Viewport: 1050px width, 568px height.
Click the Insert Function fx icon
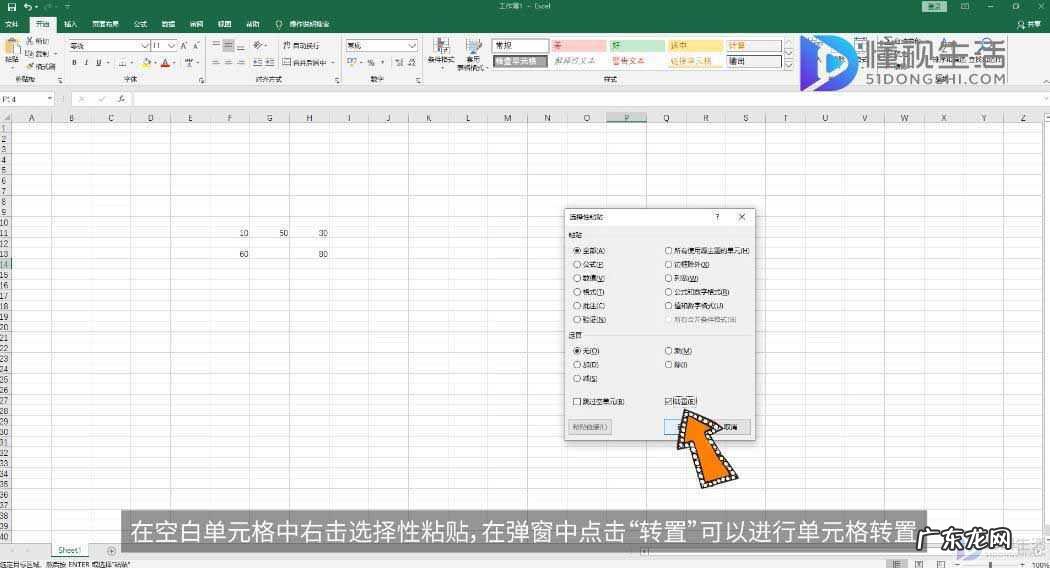[x=121, y=99]
